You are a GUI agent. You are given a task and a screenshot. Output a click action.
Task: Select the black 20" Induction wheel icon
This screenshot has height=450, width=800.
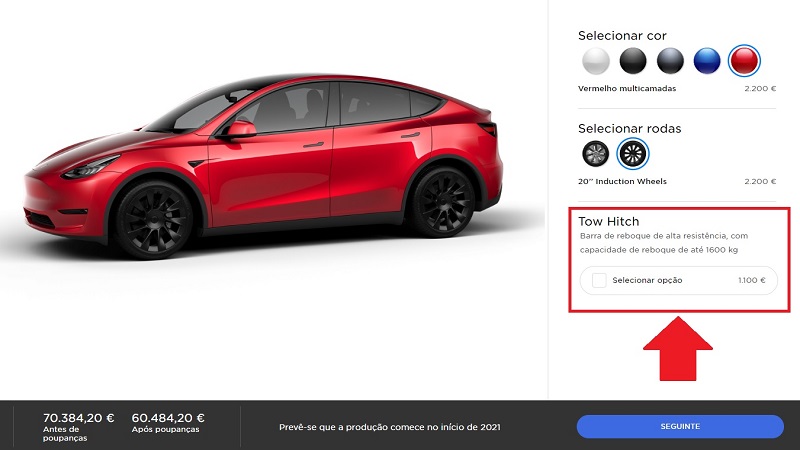click(x=633, y=154)
